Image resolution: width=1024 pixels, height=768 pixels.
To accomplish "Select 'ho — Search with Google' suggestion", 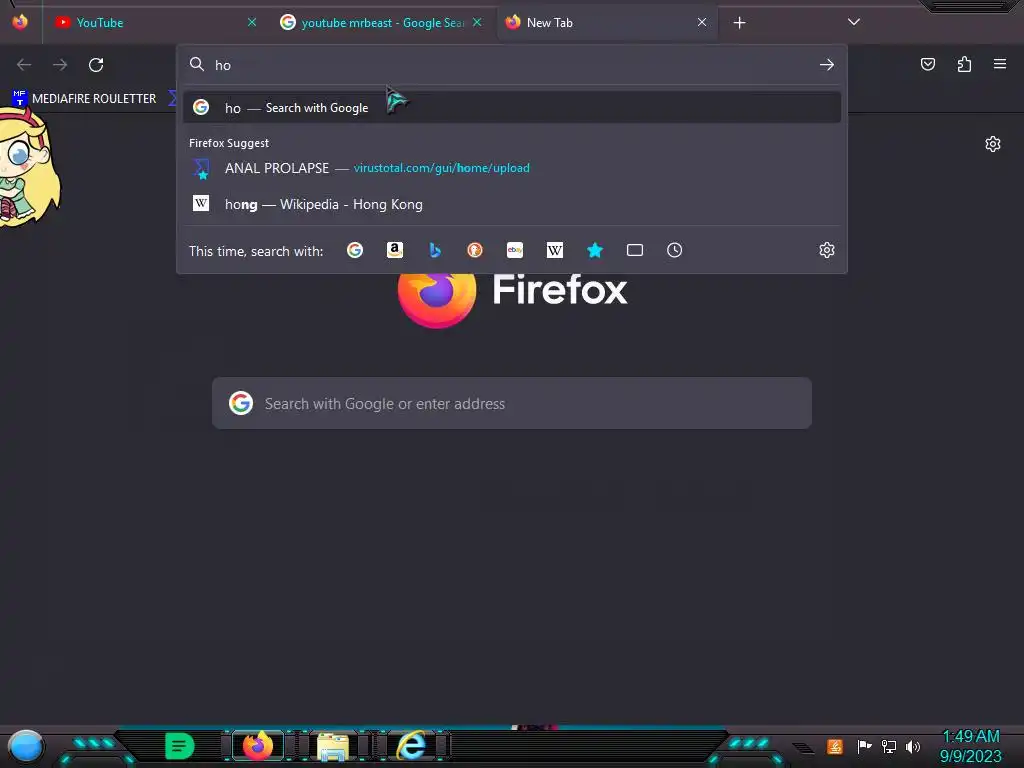I will [x=512, y=108].
